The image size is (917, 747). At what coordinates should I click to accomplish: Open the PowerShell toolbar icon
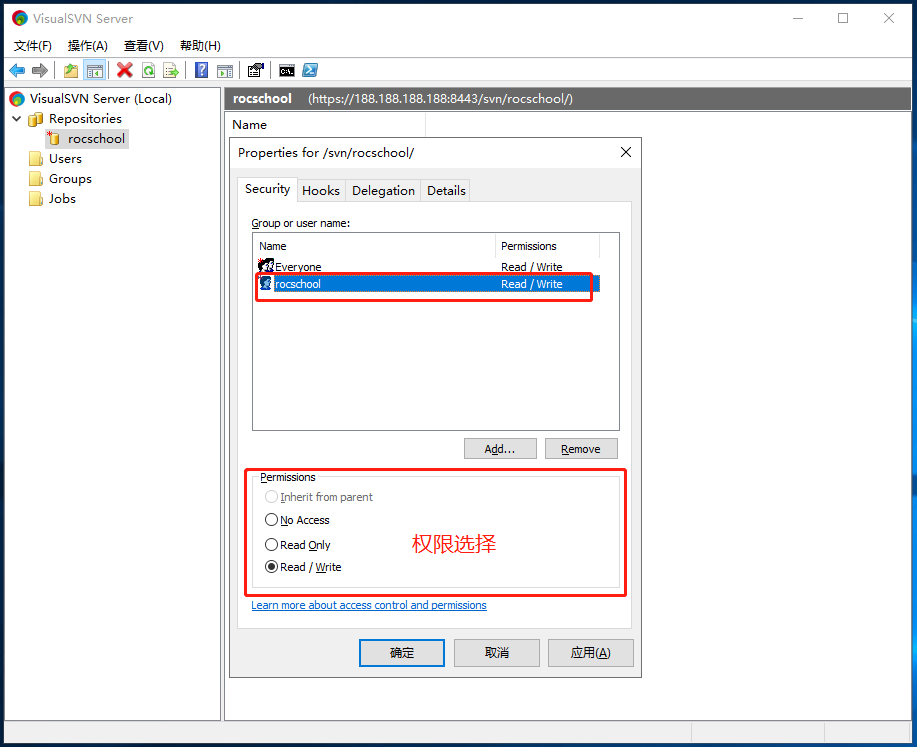pyautogui.click(x=310, y=71)
